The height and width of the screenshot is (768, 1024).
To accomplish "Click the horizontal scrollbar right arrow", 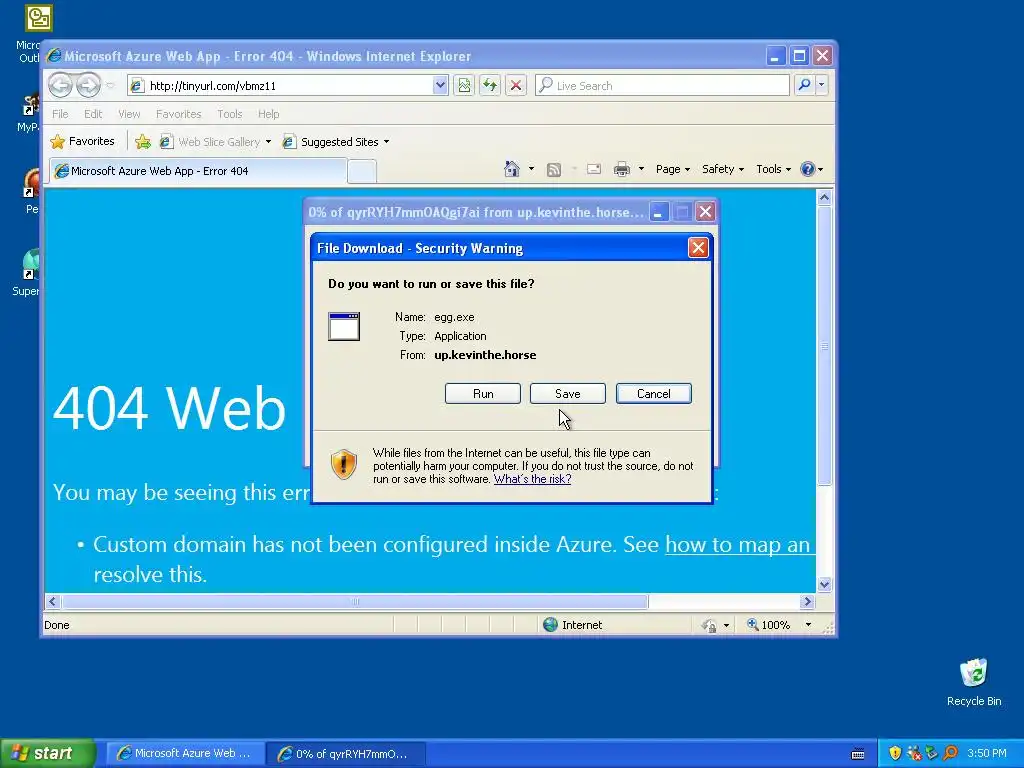I will pos(807,601).
